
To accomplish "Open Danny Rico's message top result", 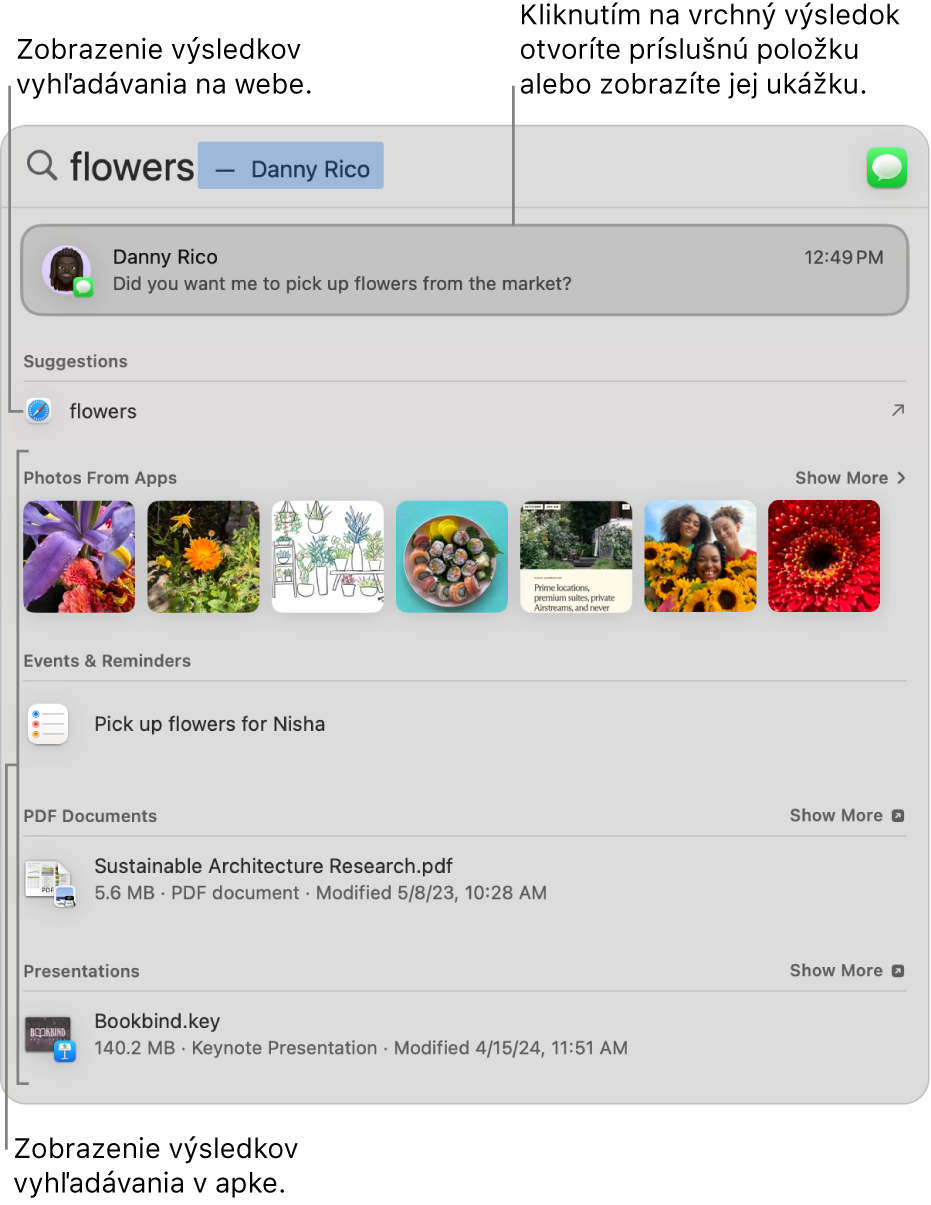I will tap(465, 270).
